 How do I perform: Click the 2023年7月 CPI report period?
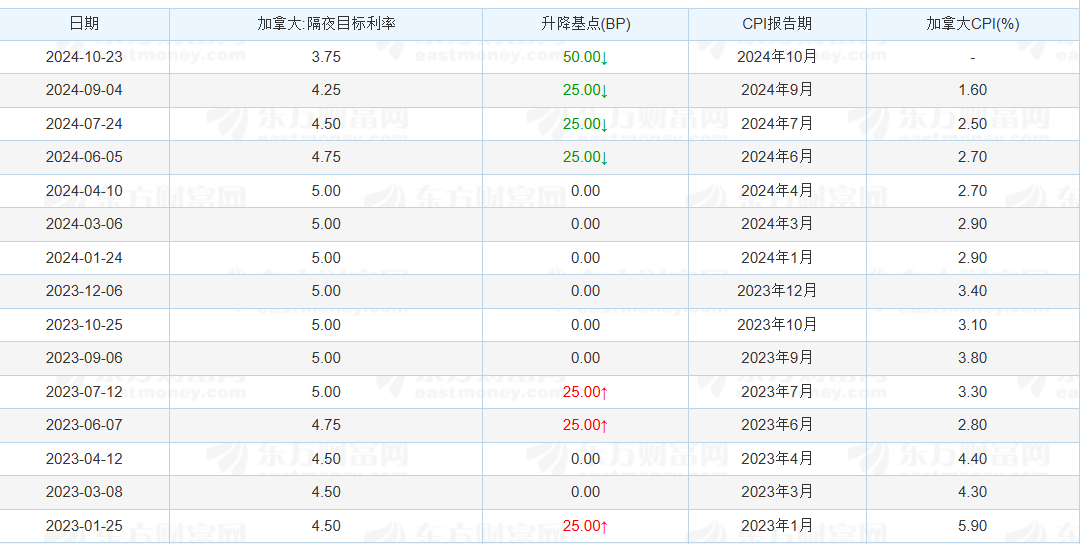pos(777,392)
